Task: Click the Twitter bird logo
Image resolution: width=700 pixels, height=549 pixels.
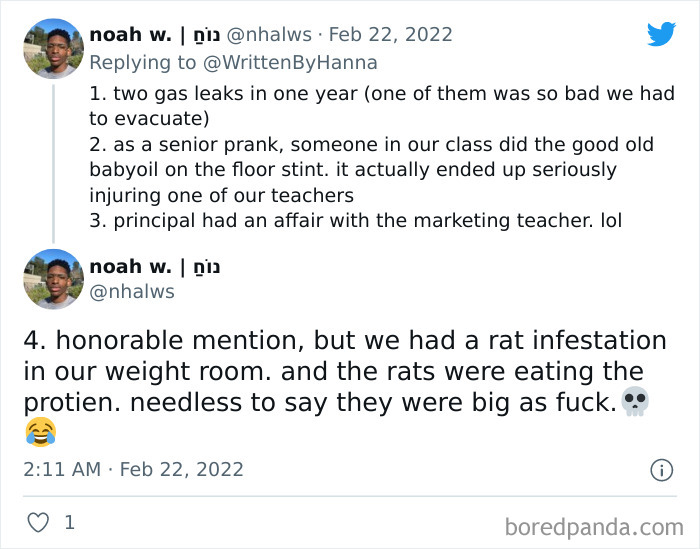Action: tap(661, 34)
